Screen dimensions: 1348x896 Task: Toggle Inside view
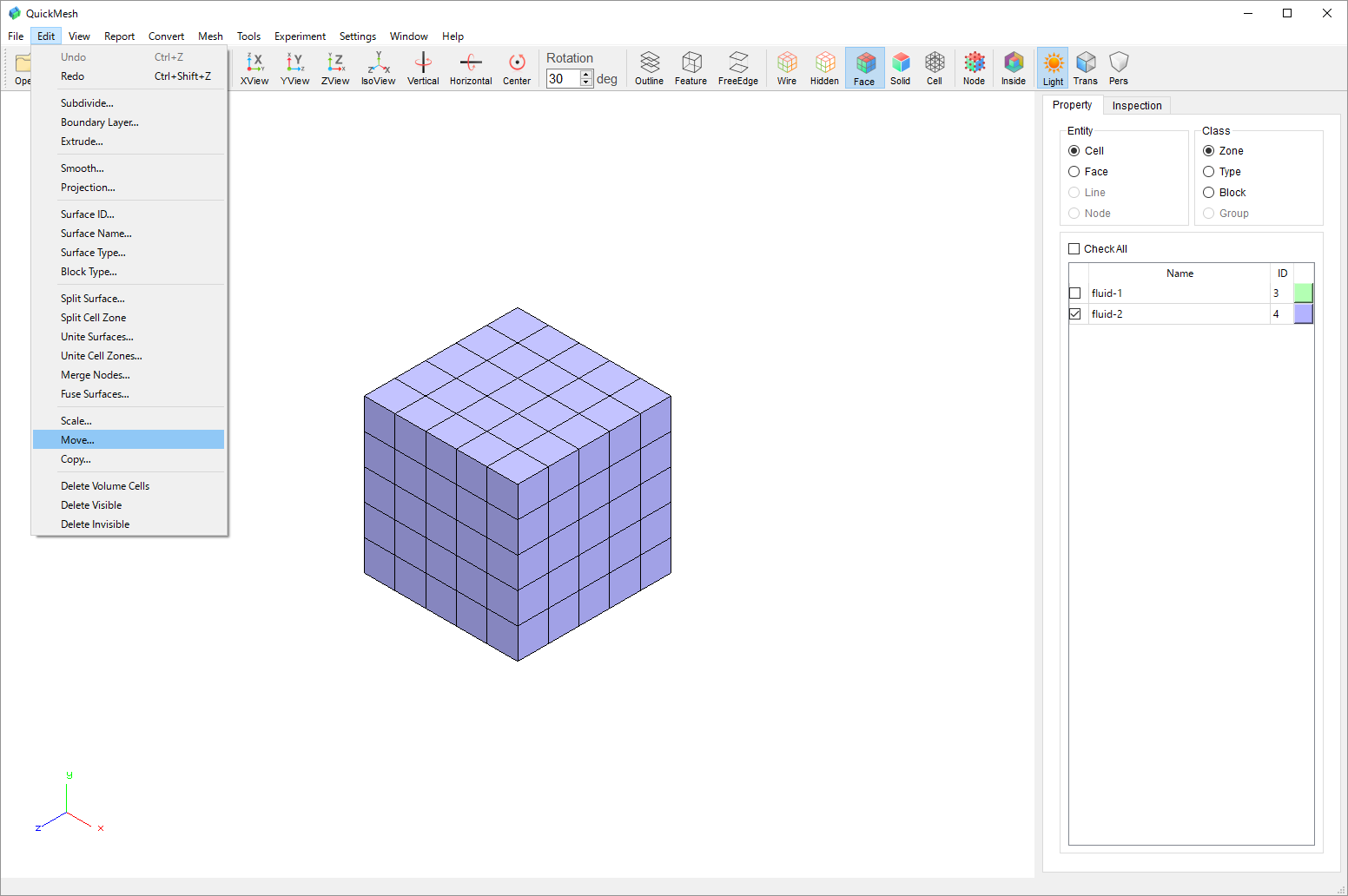pos(1014,68)
